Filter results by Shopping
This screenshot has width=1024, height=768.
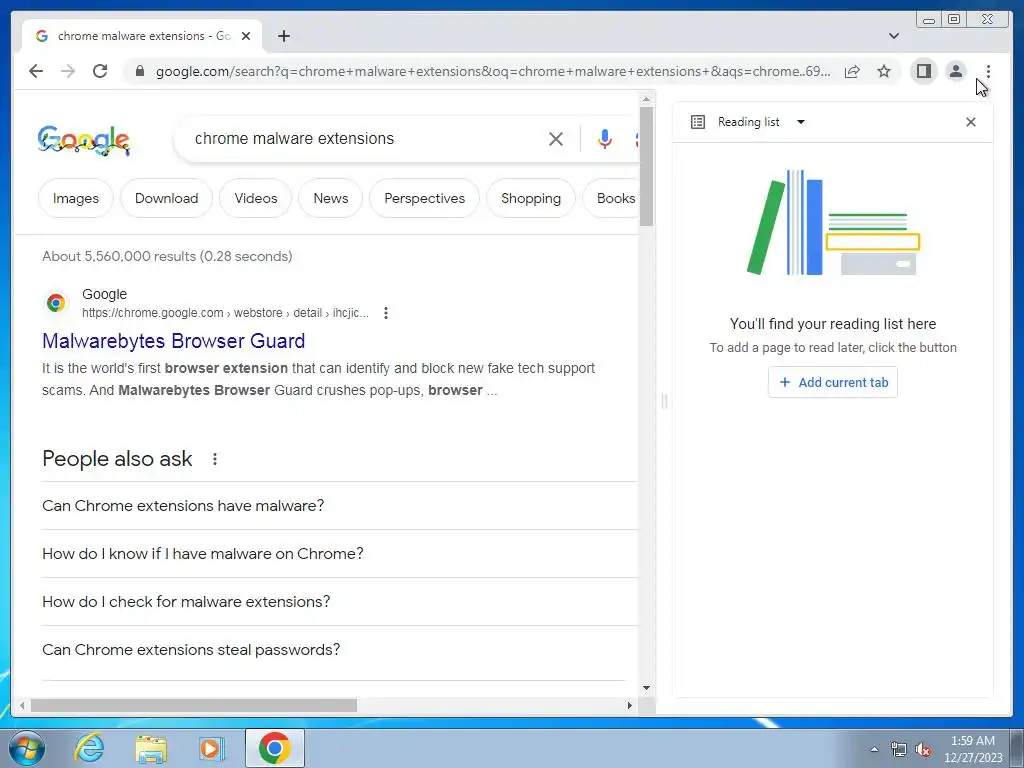click(x=531, y=198)
